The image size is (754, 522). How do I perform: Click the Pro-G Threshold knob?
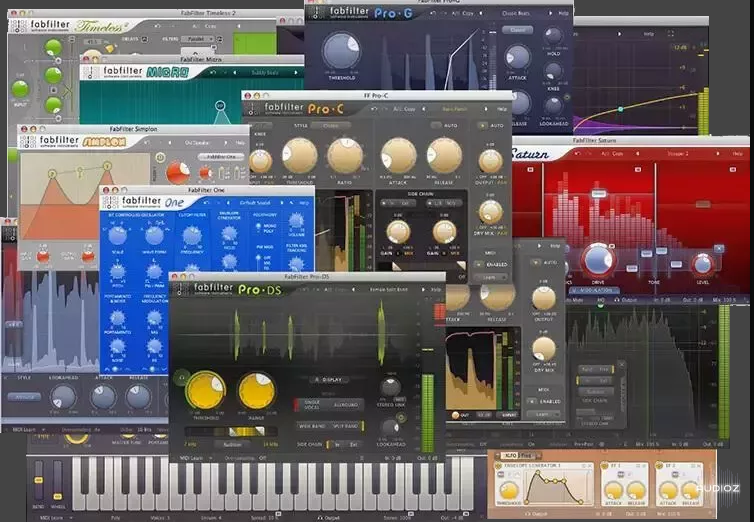[341, 52]
